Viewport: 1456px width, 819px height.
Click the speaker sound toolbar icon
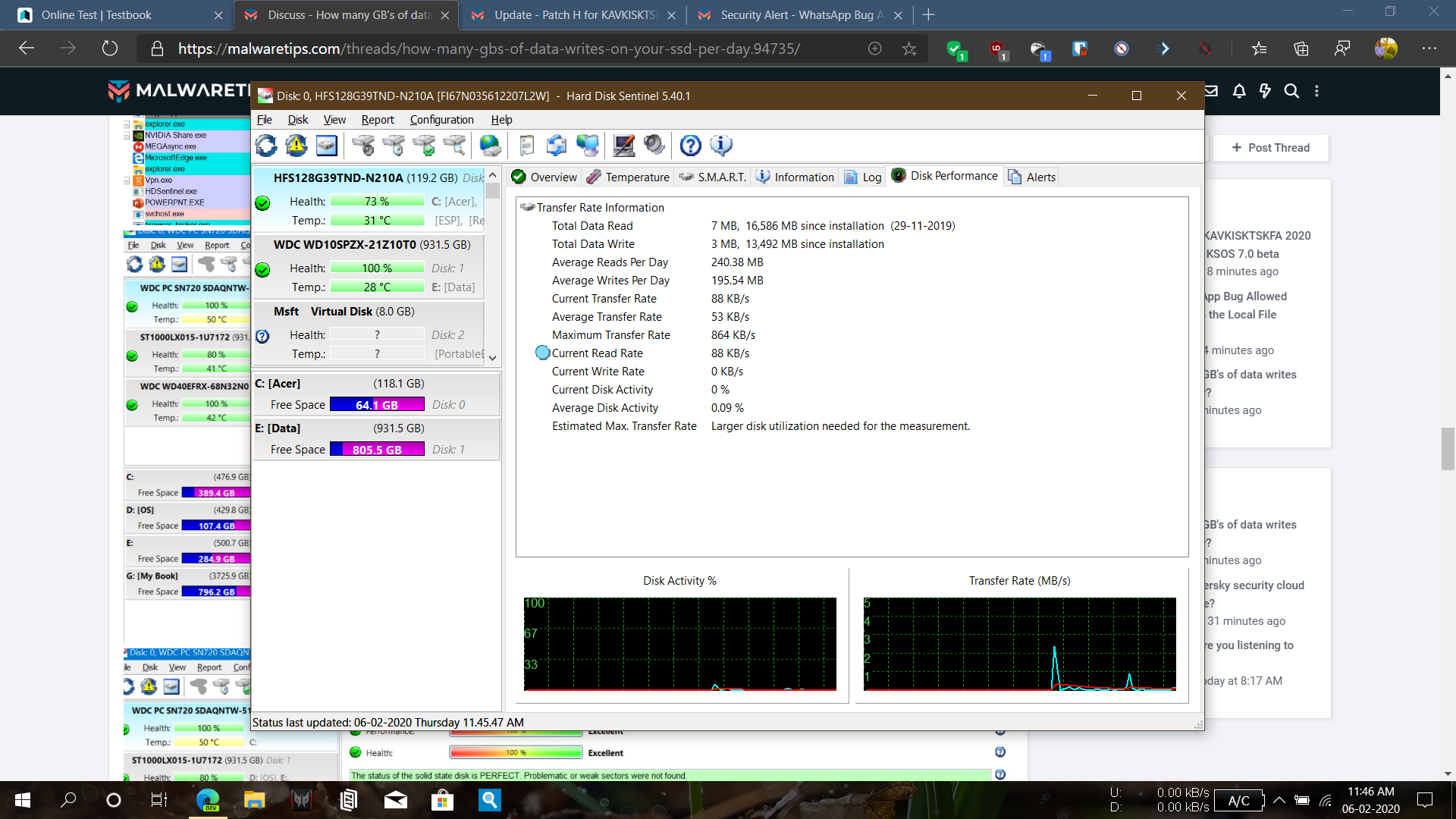pos(654,145)
